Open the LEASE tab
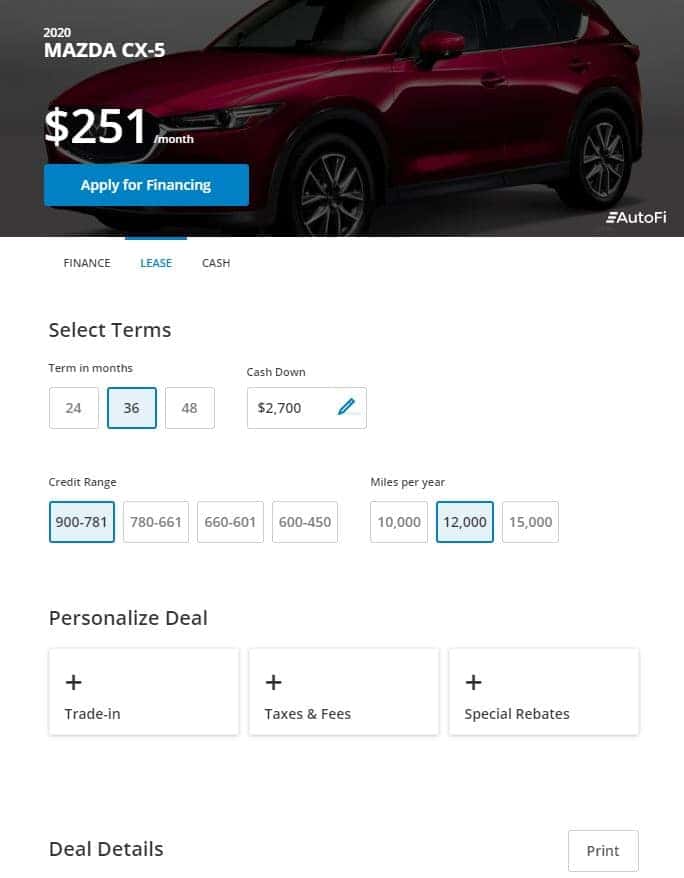 156,263
